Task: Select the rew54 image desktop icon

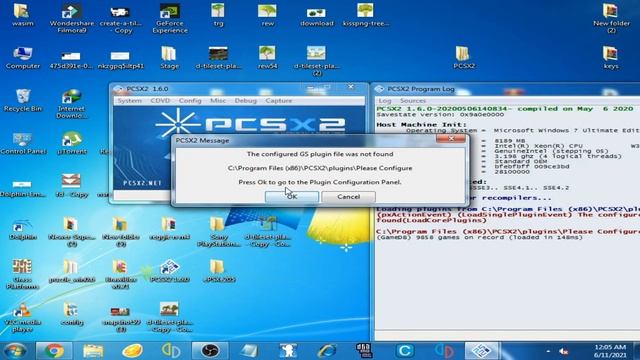Action: click(267, 58)
